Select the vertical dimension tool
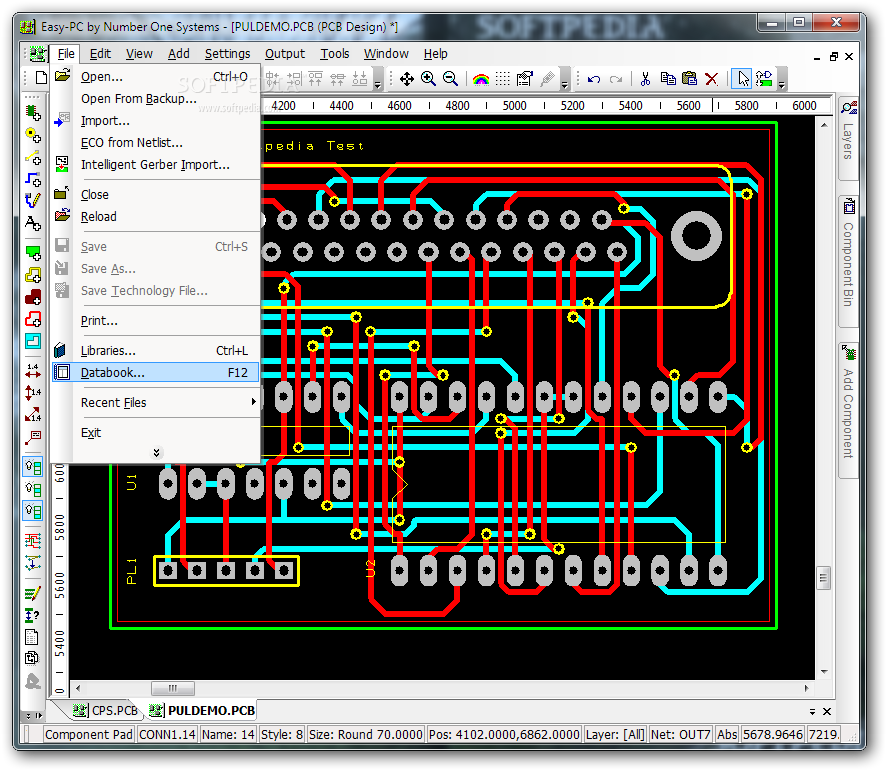 [x=33, y=393]
